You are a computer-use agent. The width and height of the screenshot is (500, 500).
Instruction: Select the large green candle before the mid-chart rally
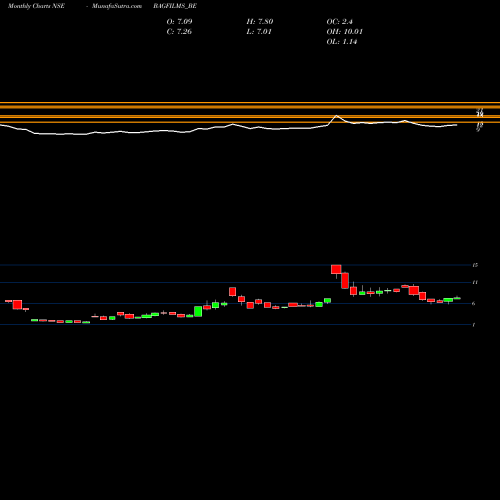coord(198,311)
